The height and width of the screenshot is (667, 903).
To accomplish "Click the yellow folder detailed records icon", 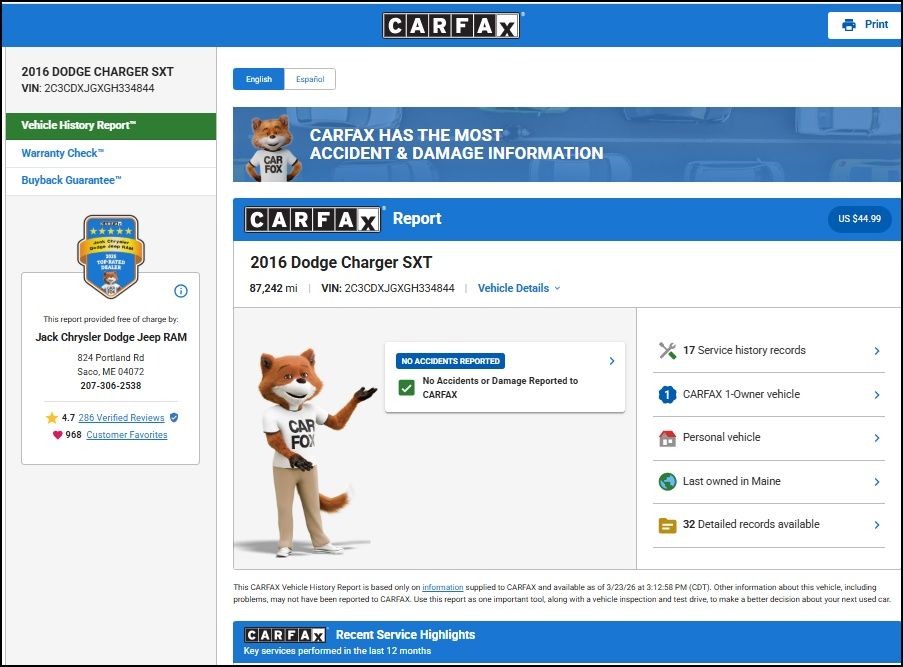I will click(x=668, y=525).
